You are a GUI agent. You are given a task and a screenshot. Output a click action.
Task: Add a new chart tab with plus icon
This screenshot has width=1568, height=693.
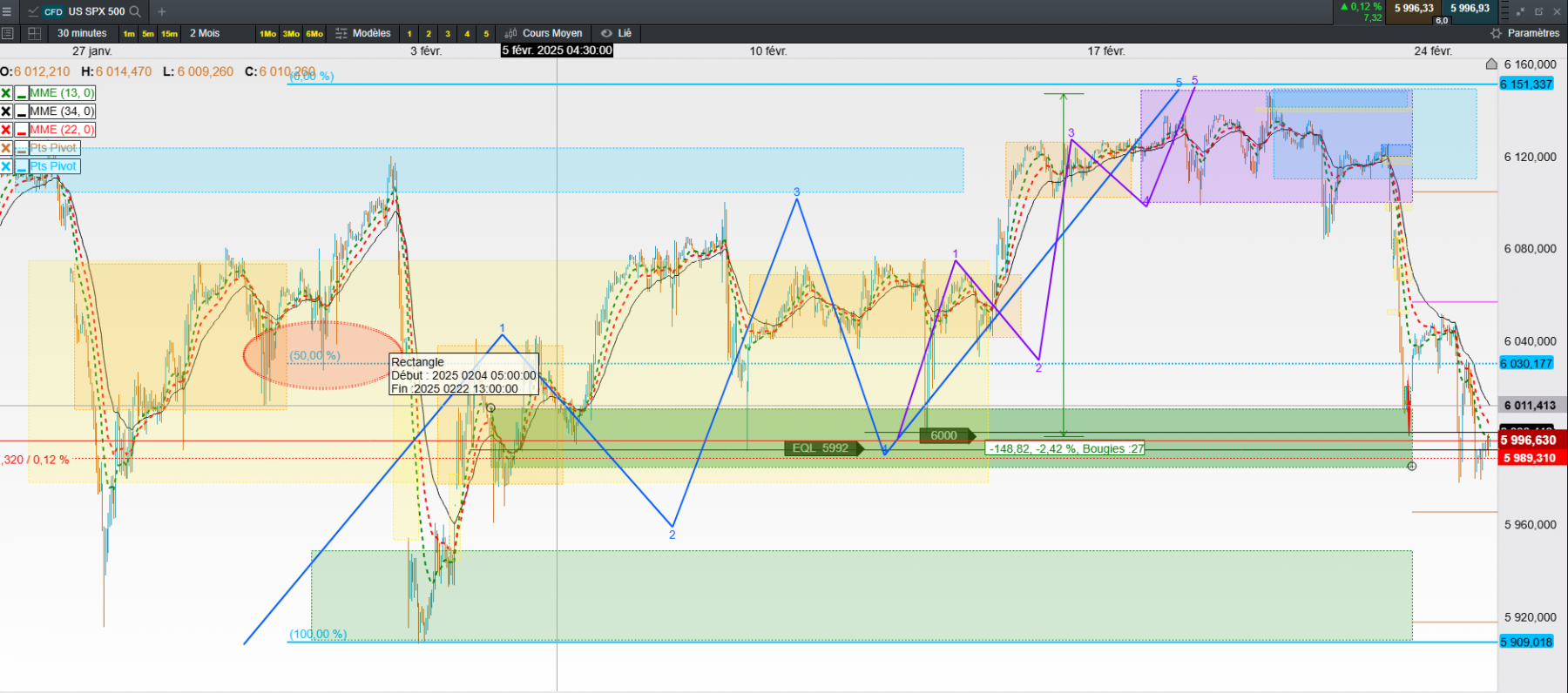point(161,11)
